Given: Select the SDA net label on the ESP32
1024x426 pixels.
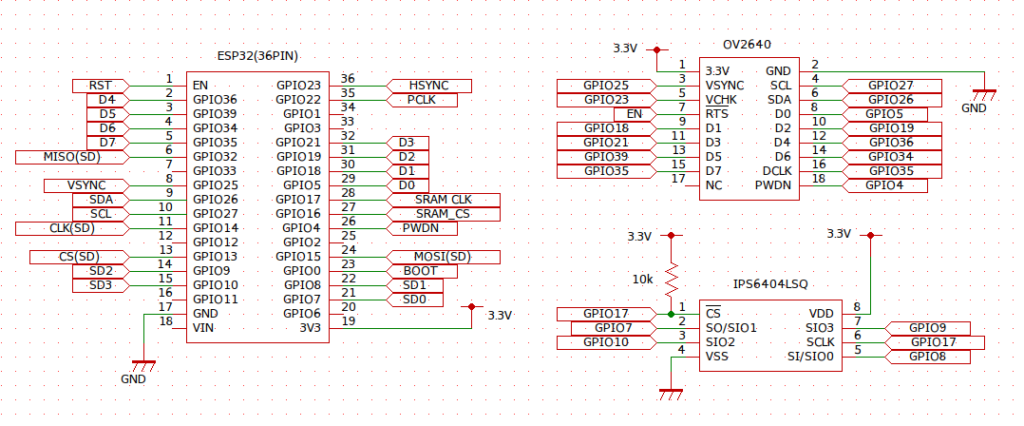Looking at the screenshot, I should 101,200.
